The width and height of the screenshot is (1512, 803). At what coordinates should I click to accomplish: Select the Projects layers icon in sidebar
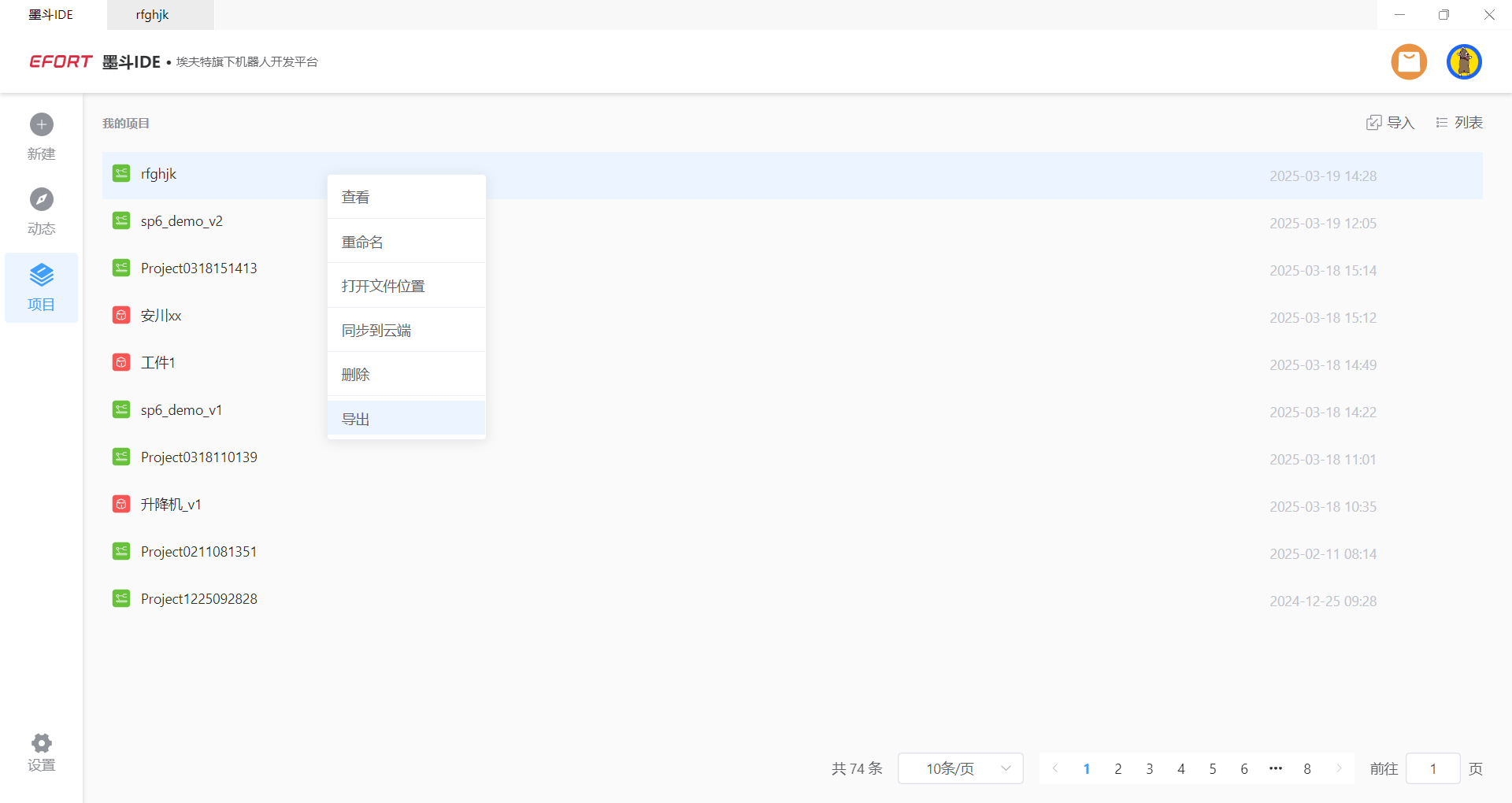click(x=42, y=276)
